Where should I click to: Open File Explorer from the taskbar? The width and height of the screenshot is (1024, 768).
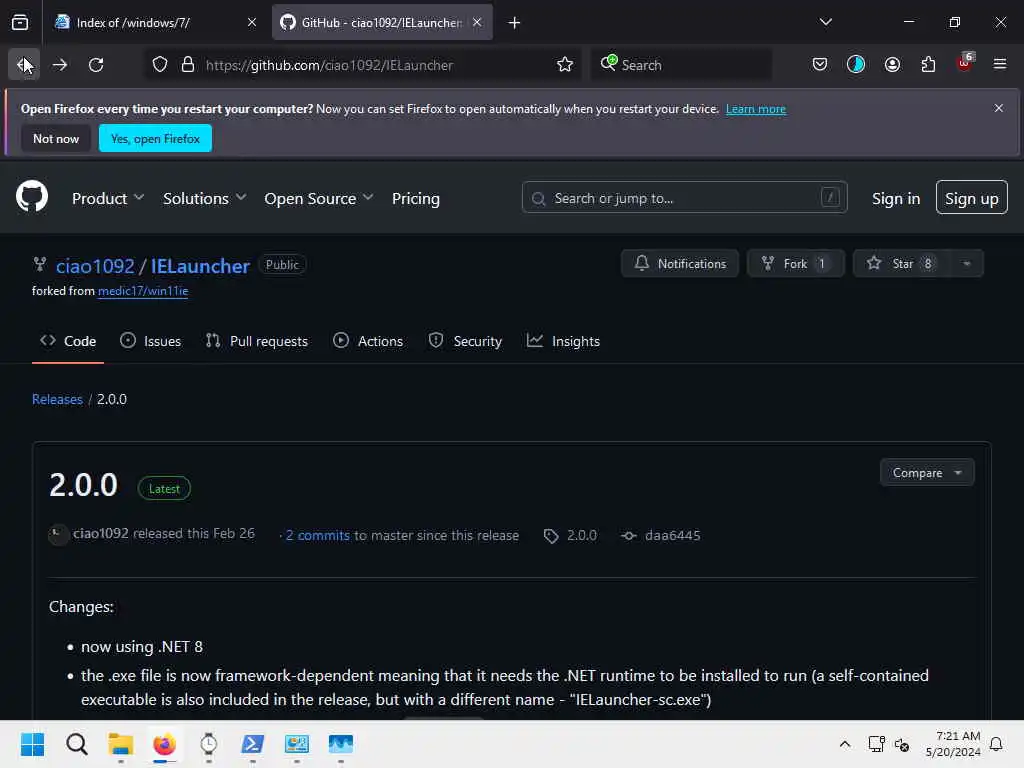tap(120, 744)
